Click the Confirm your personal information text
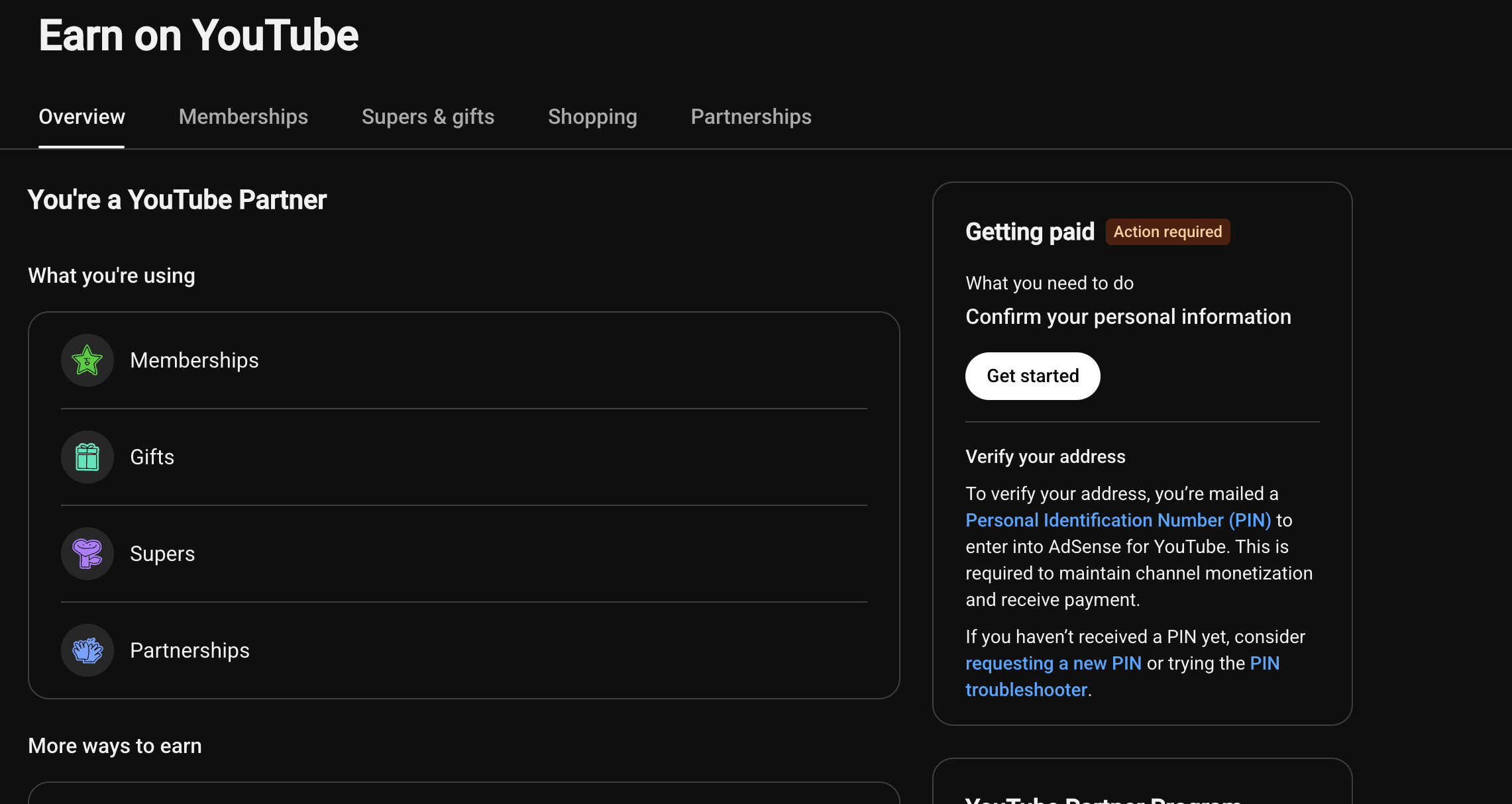This screenshot has height=804, width=1512. 1128,317
